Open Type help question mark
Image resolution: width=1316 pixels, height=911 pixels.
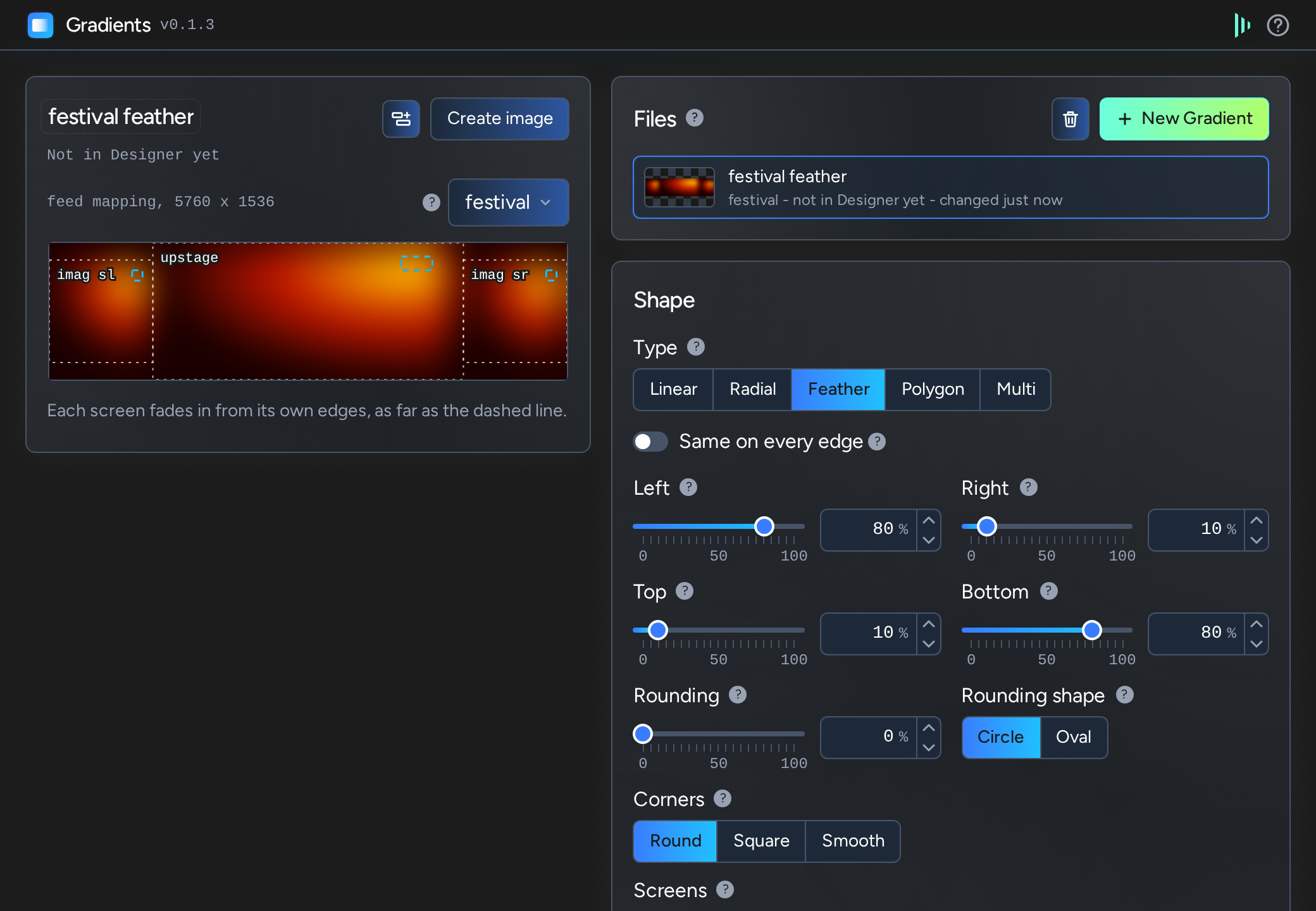coord(696,347)
